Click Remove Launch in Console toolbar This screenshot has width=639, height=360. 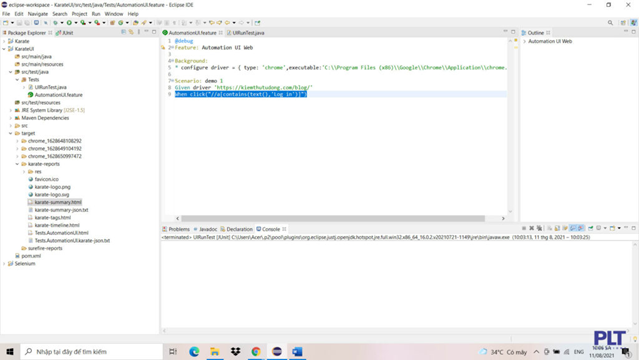[531, 228]
